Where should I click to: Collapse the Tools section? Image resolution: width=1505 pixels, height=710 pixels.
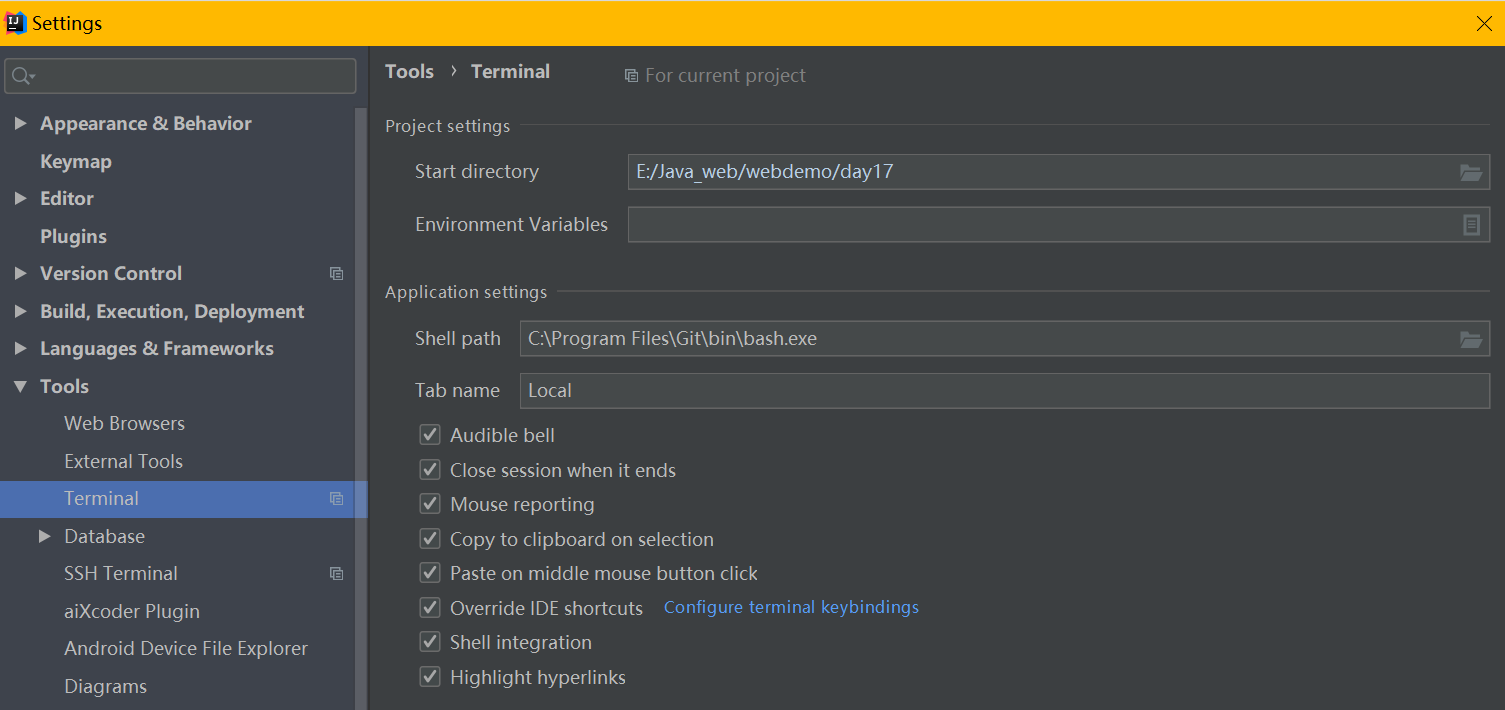coord(20,386)
